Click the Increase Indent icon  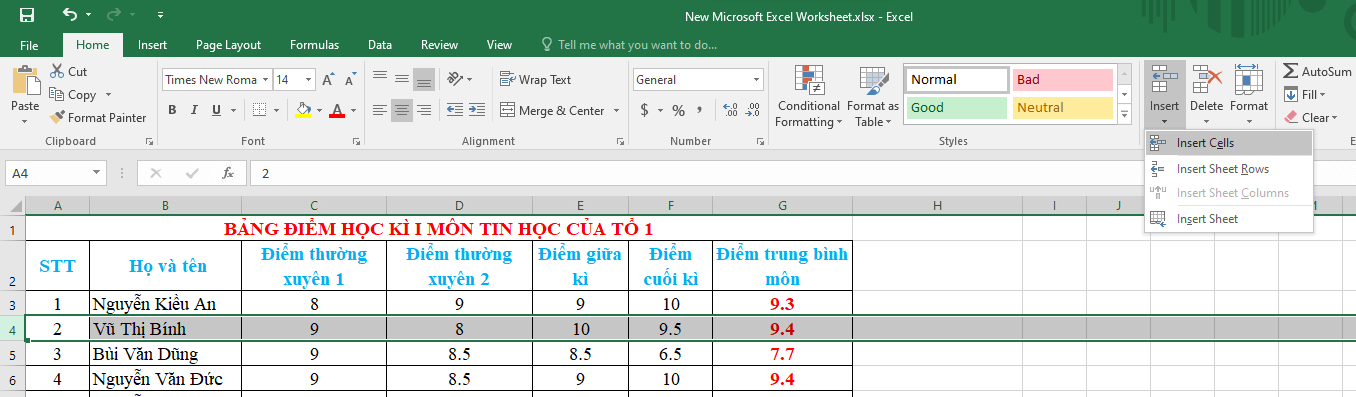pyautogui.click(x=478, y=110)
